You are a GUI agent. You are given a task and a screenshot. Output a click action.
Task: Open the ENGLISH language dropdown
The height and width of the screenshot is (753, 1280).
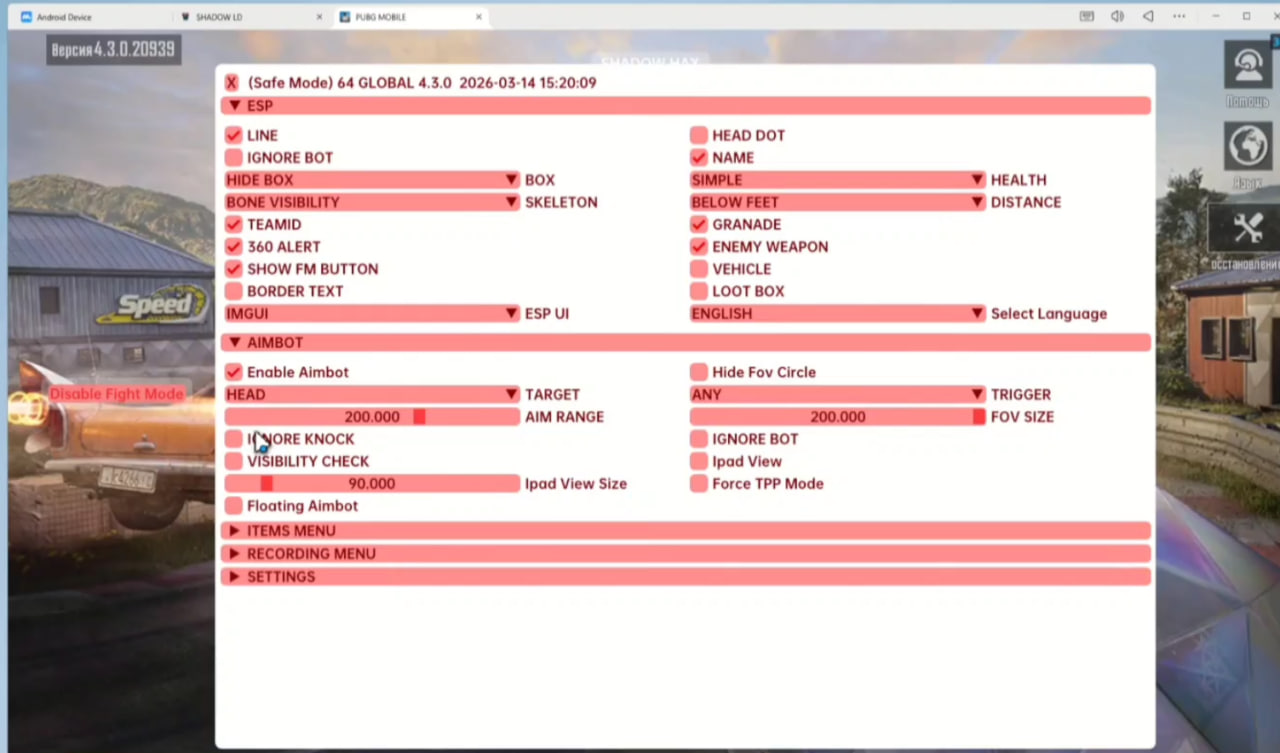[837, 314]
